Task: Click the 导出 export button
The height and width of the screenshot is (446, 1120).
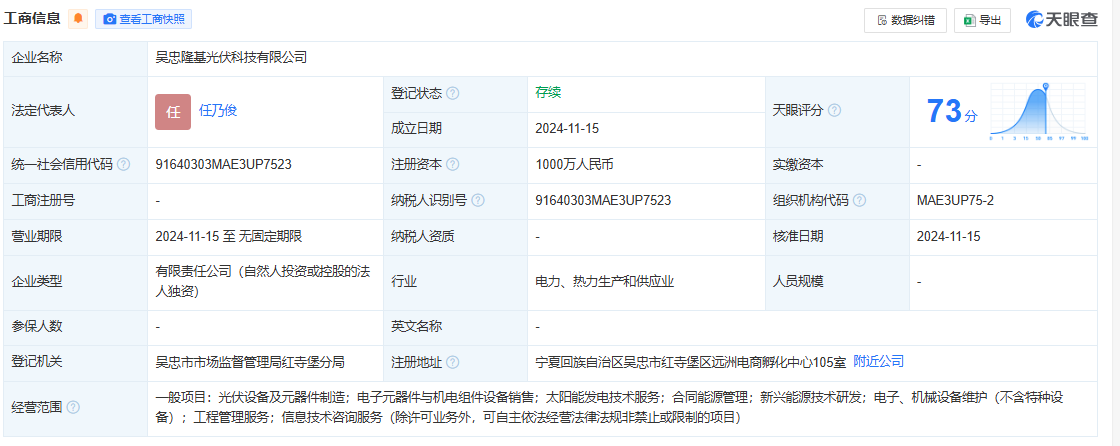Action: [x=982, y=20]
